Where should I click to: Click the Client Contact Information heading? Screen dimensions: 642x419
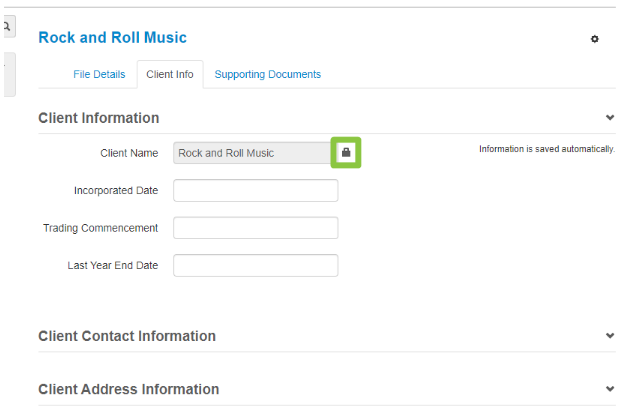tap(127, 336)
